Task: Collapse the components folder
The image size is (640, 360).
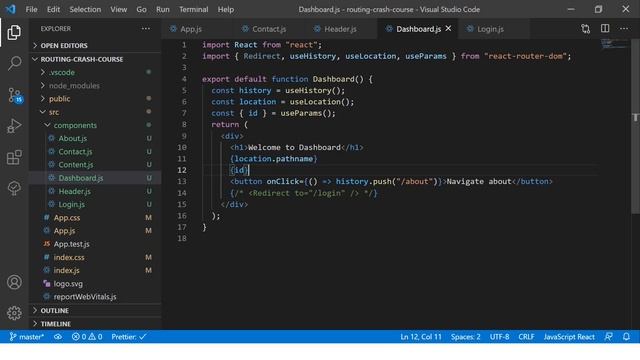Action: [95, 125]
